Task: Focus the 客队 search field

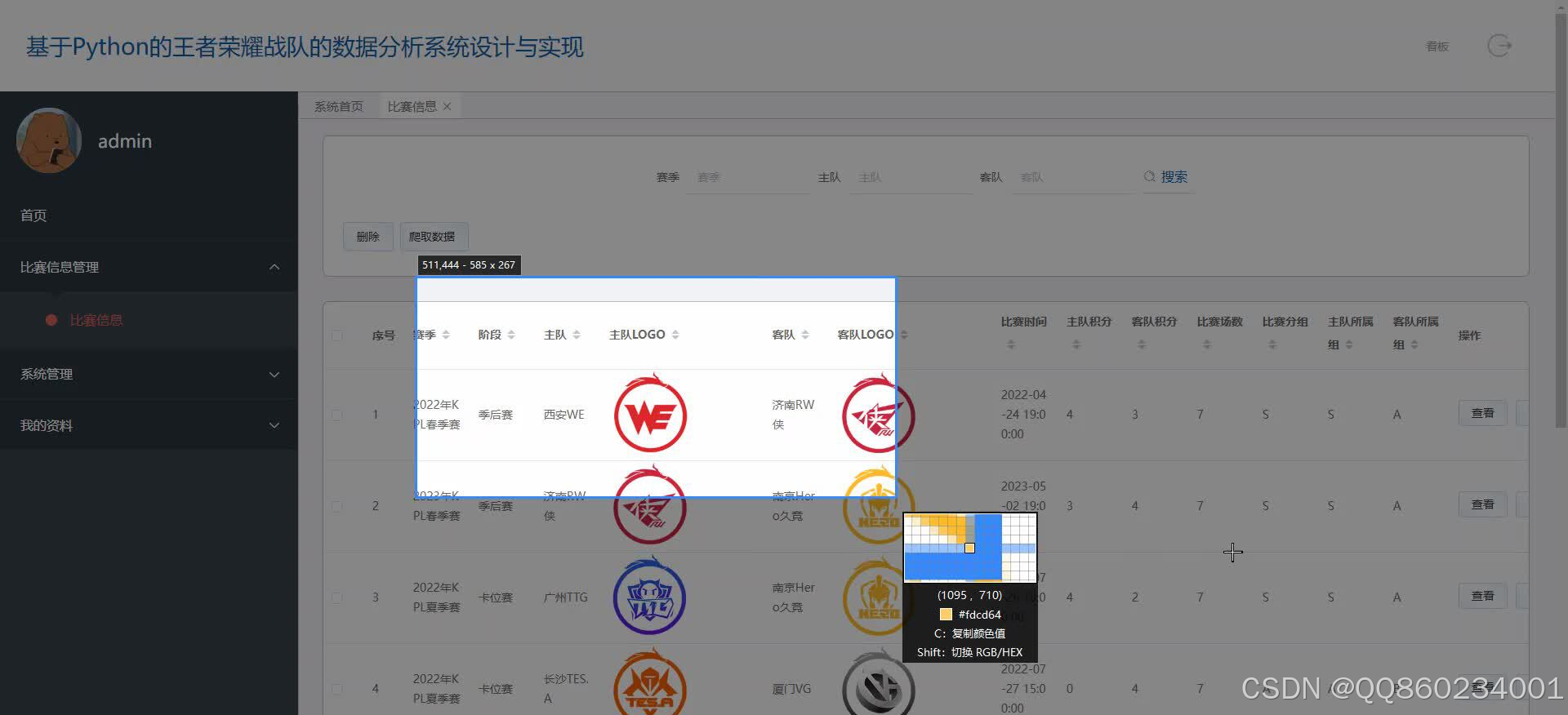Action: (1073, 177)
